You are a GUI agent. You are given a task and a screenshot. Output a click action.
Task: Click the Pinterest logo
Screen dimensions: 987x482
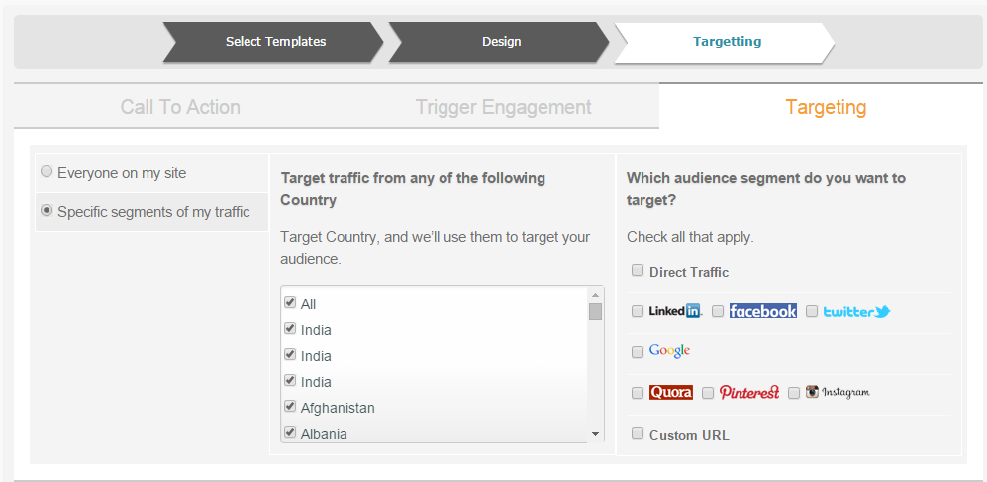point(749,393)
